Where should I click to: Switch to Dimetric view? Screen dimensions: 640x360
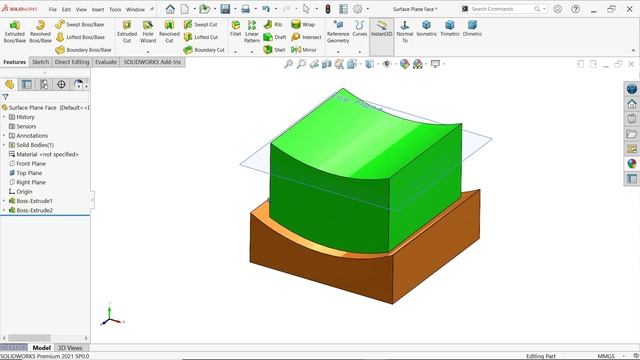pyautogui.click(x=472, y=29)
